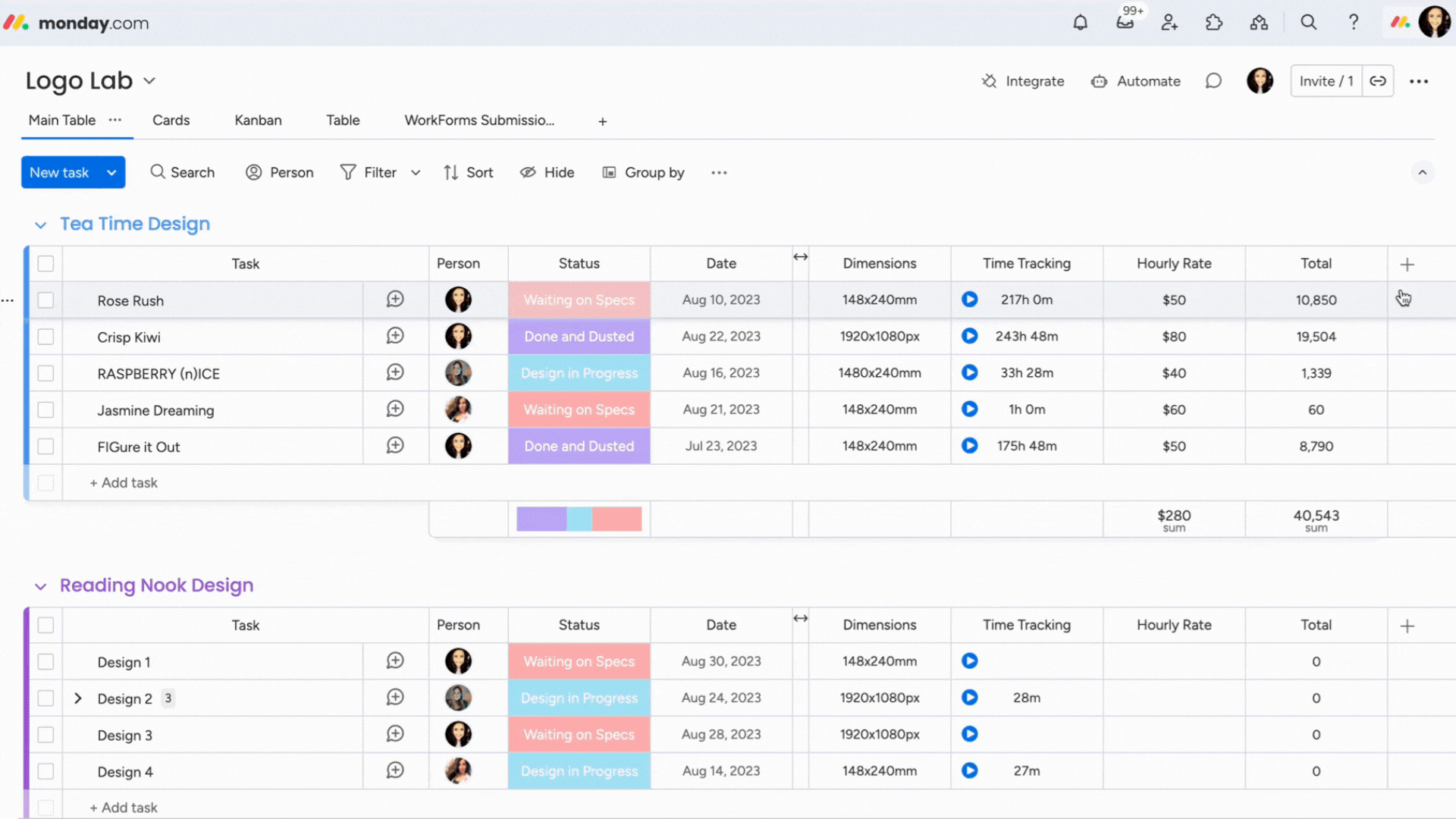The height and width of the screenshot is (819, 1456).
Task: Open Main Table tab options dots
Action: coord(115,120)
